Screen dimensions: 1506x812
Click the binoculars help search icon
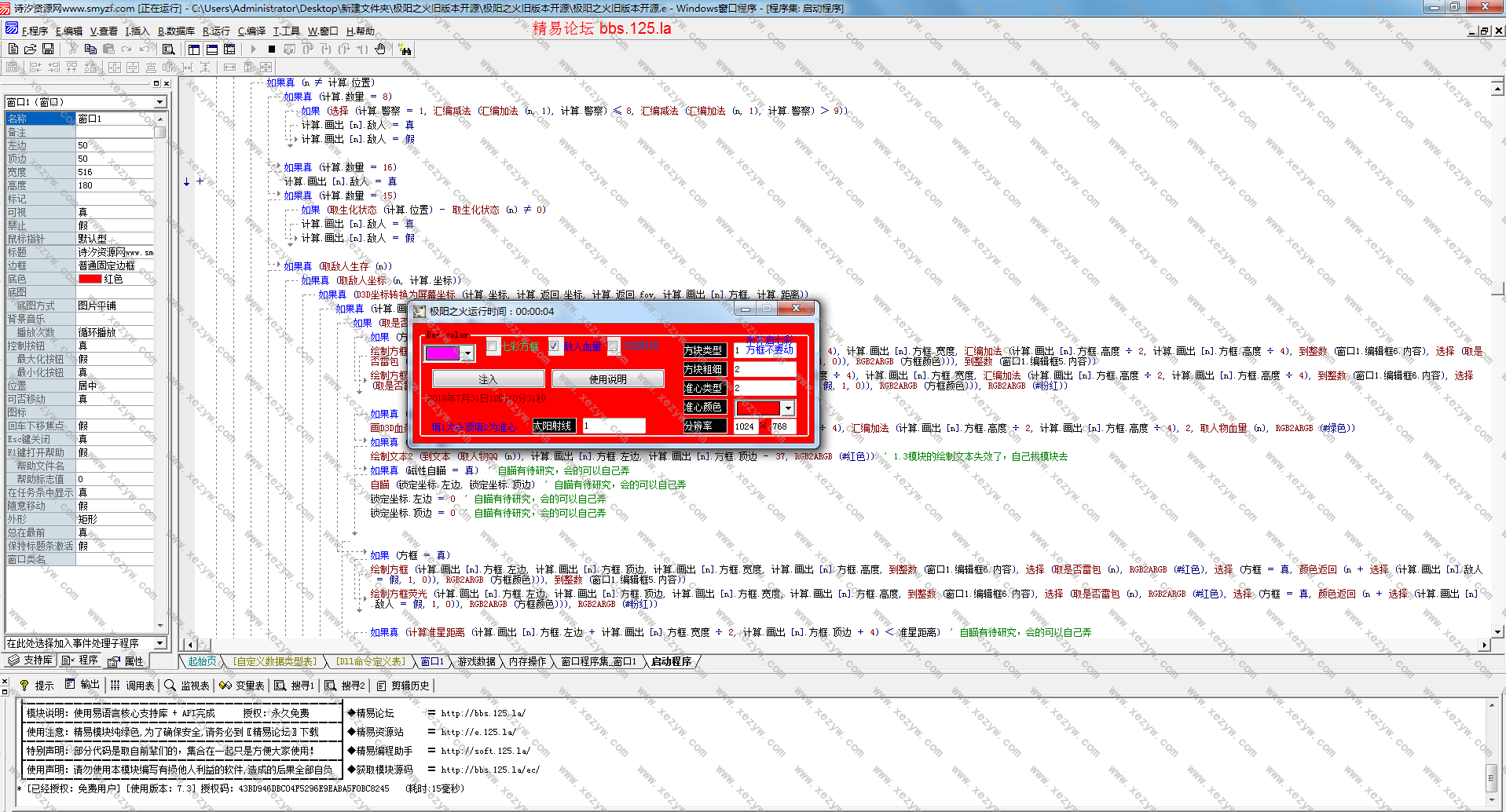point(405,49)
